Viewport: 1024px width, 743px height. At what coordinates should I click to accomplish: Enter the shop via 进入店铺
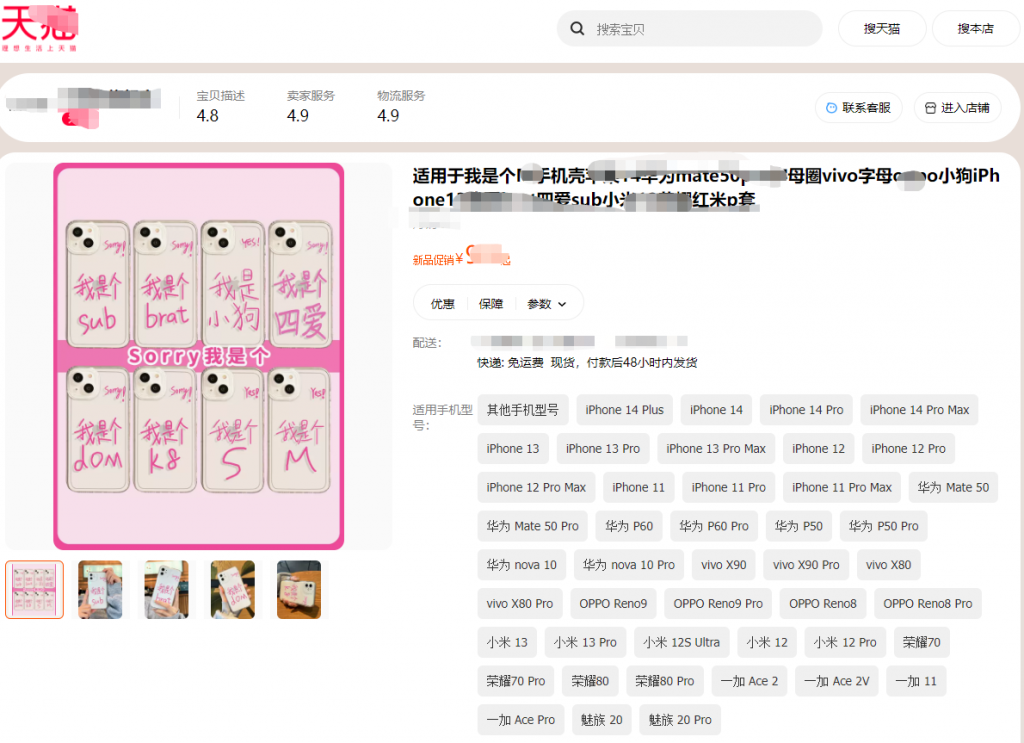(x=957, y=108)
